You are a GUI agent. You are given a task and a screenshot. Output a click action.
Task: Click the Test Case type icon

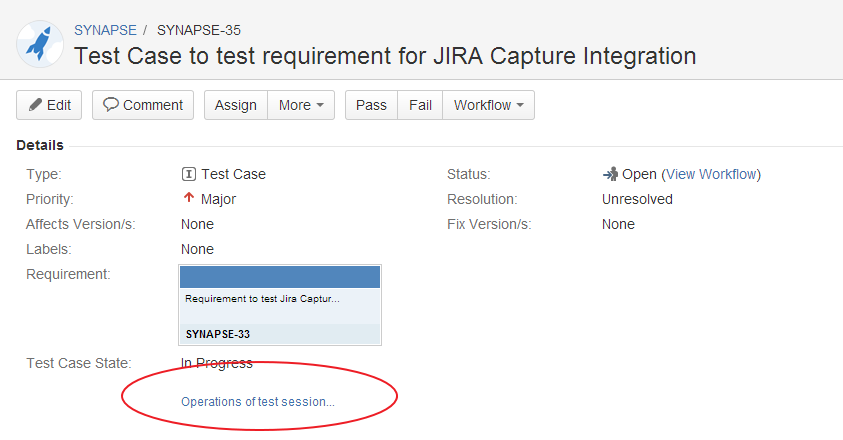point(189,174)
